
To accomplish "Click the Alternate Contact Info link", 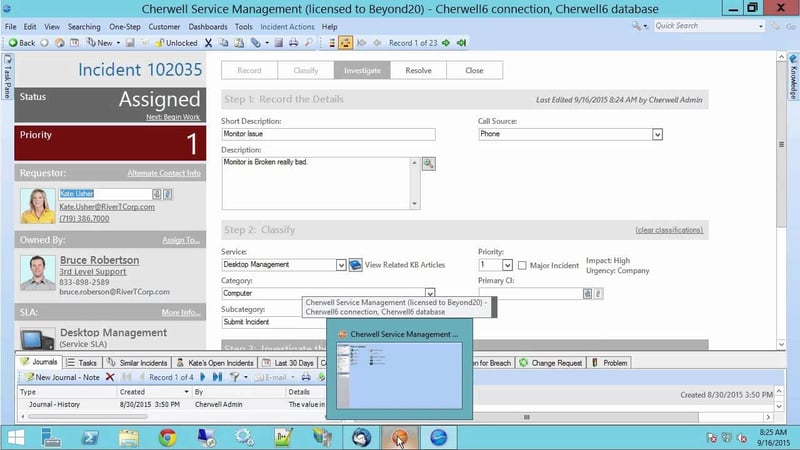I will pos(164,173).
